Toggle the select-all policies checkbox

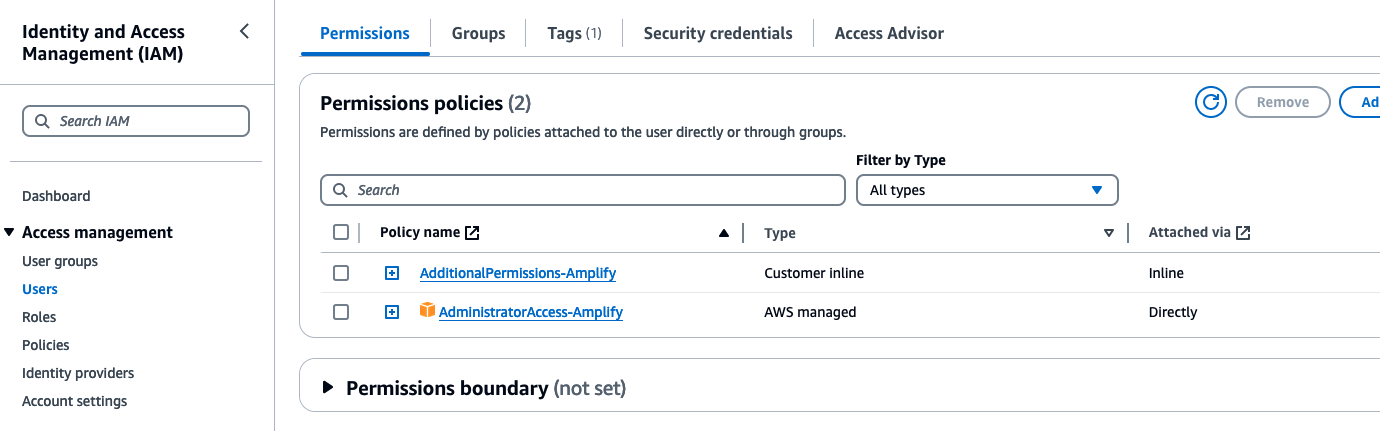tap(341, 232)
